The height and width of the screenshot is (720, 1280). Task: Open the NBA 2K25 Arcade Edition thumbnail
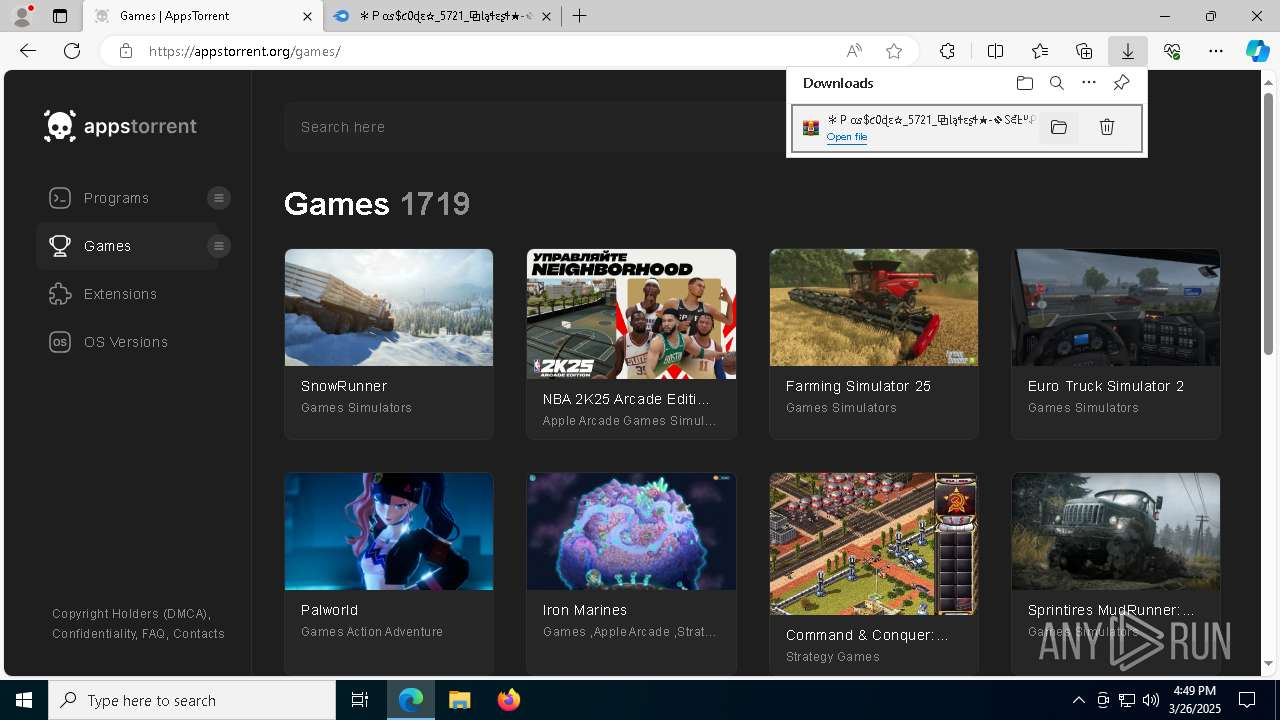tap(631, 314)
